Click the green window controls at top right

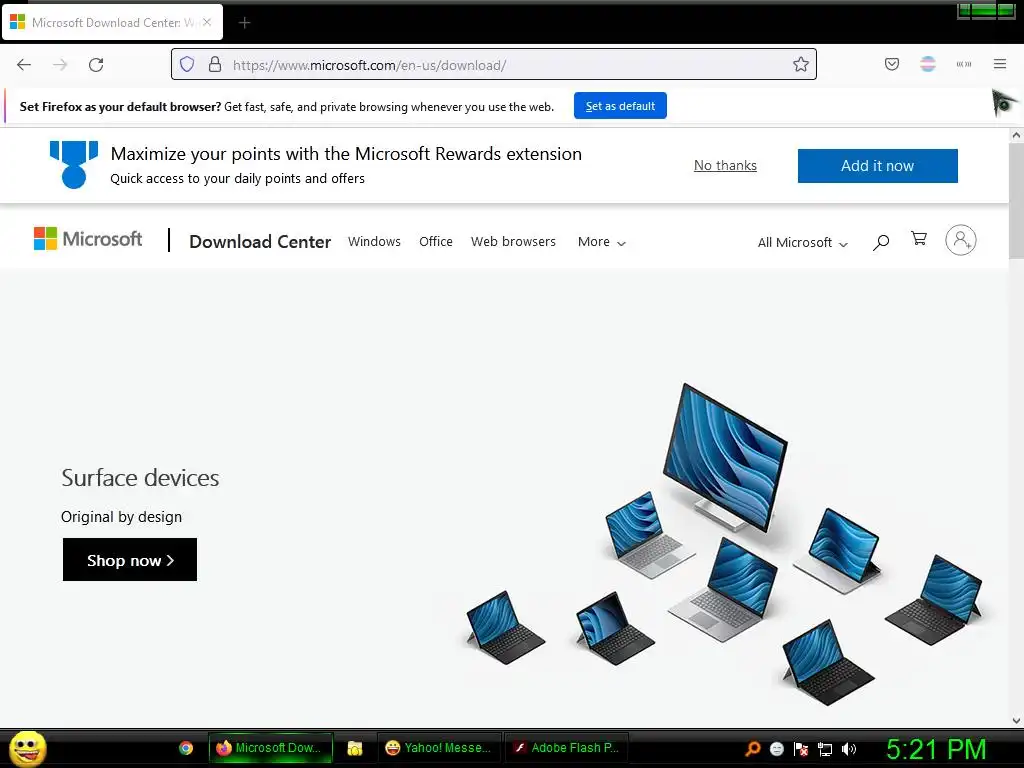coord(986,10)
